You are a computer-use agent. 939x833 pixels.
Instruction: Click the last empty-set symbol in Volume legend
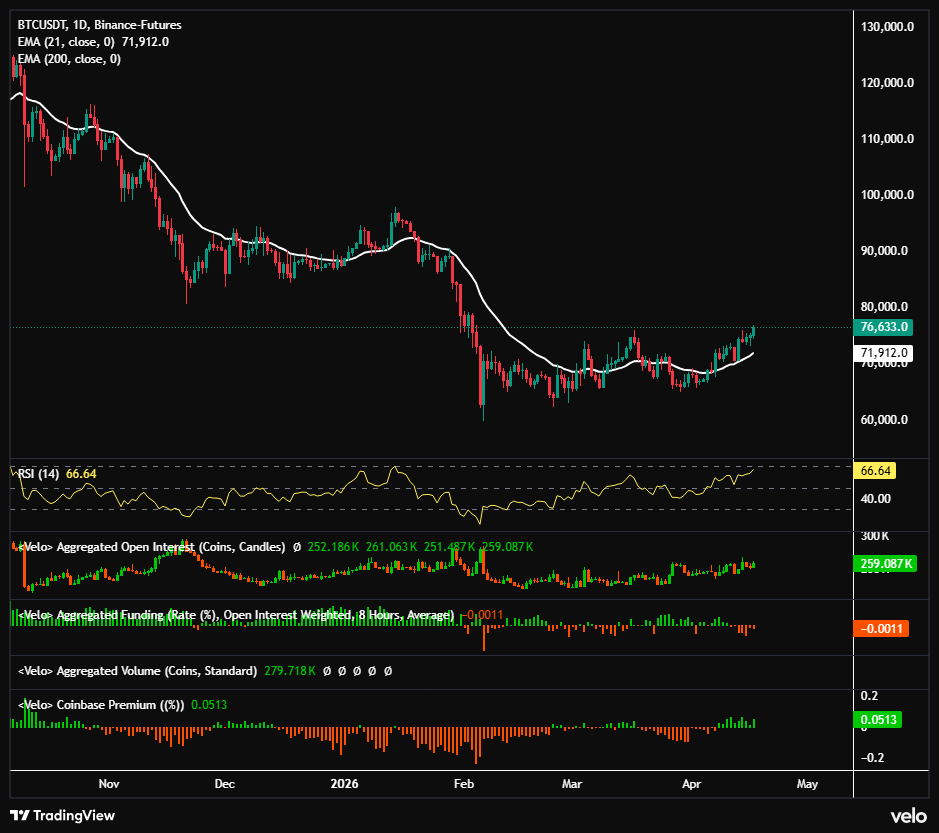pos(387,671)
